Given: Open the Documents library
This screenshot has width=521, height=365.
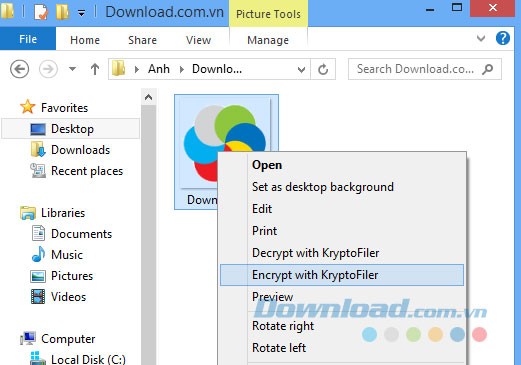Looking at the screenshot, I should [81, 234].
